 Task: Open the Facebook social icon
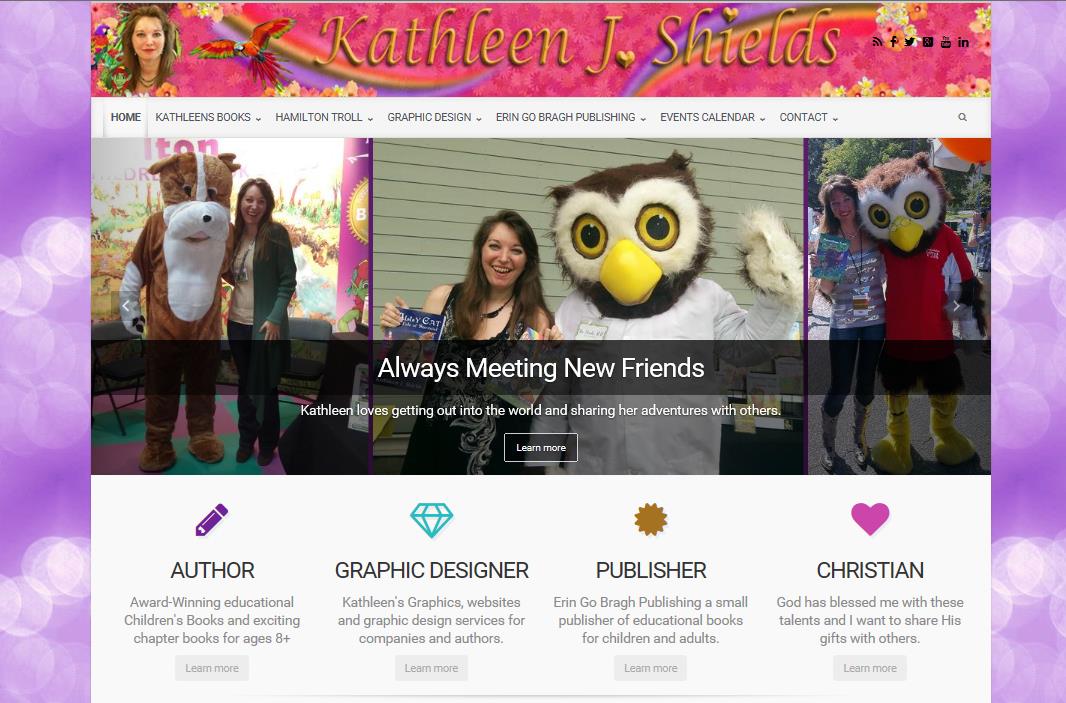(894, 42)
